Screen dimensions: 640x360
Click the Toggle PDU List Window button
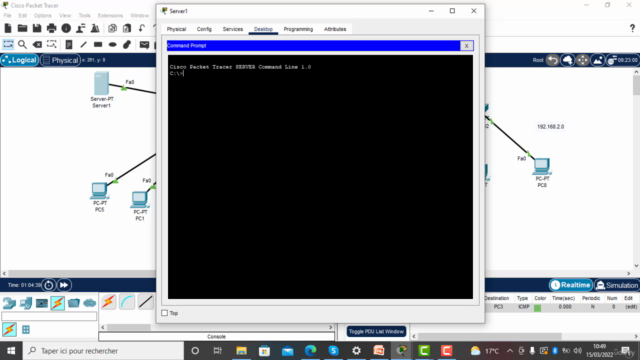376,331
